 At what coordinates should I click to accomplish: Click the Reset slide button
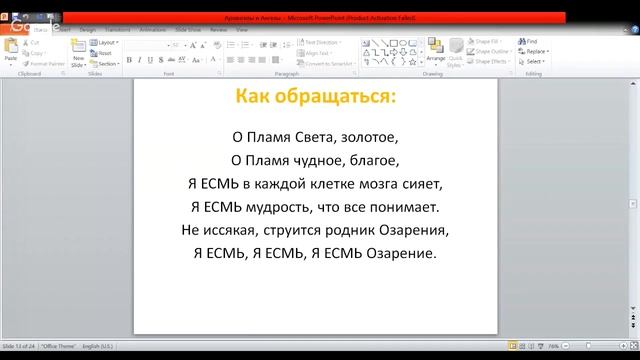(x=101, y=53)
